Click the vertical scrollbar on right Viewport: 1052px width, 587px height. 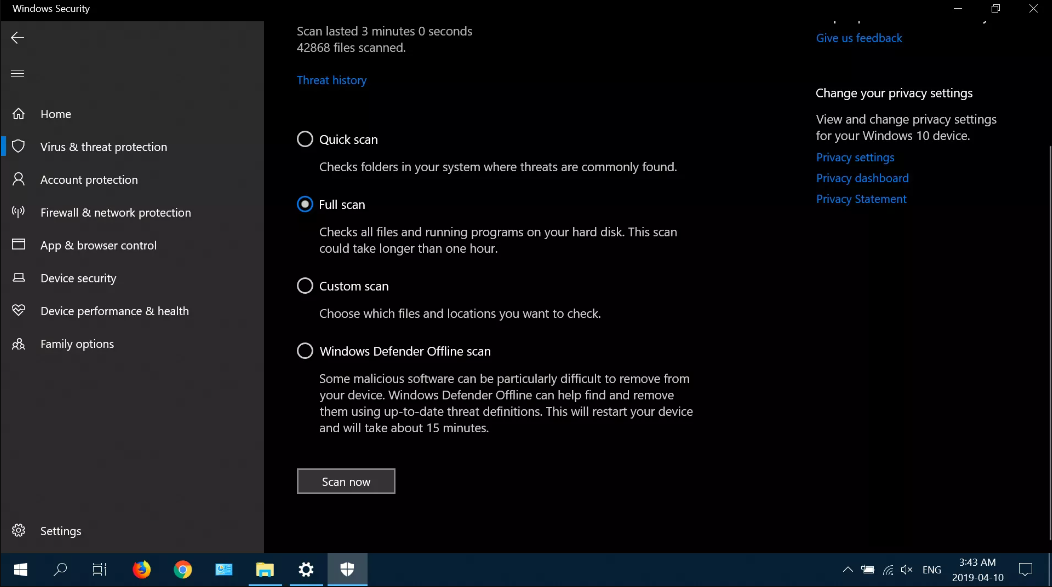1049,342
